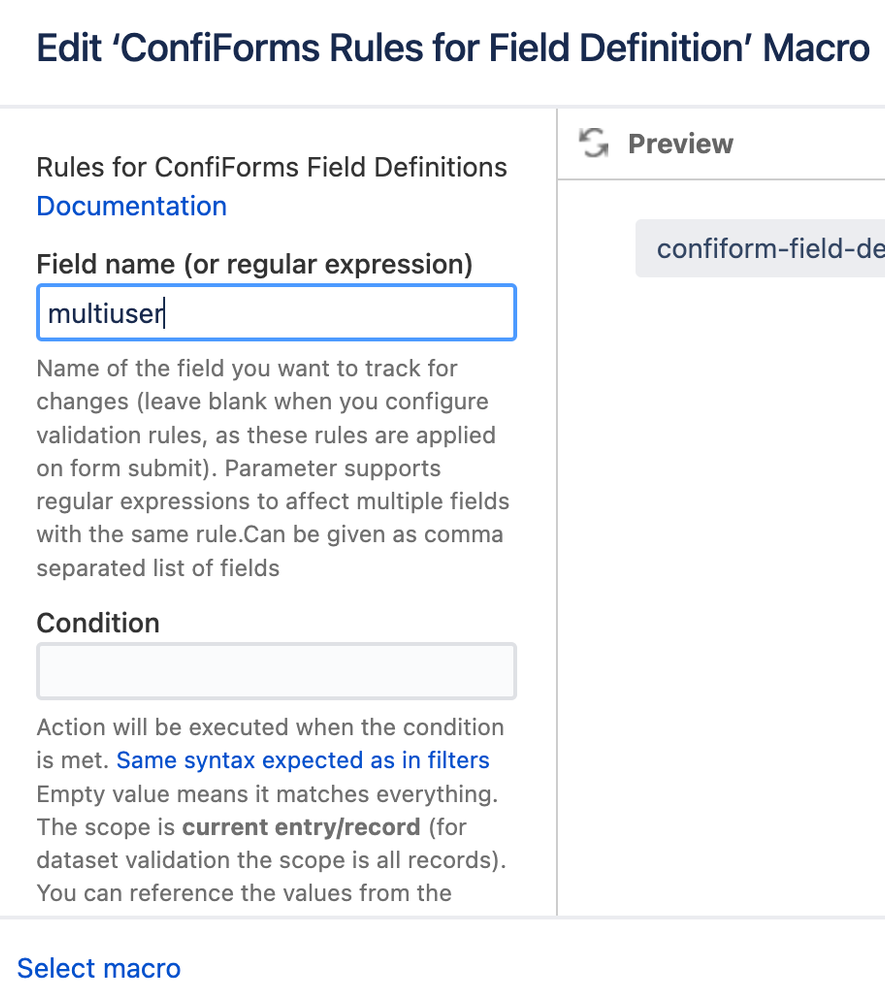Open the Documentation link
885x999 pixels.
(131, 206)
